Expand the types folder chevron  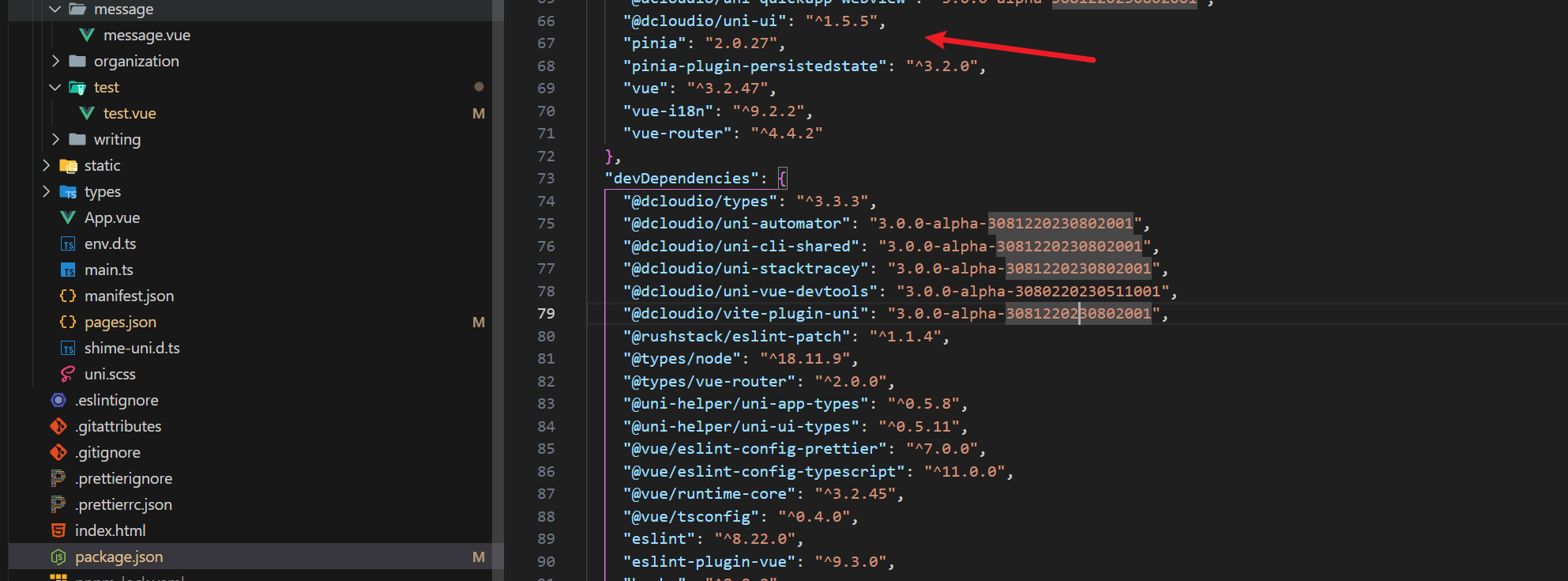click(x=46, y=191)
